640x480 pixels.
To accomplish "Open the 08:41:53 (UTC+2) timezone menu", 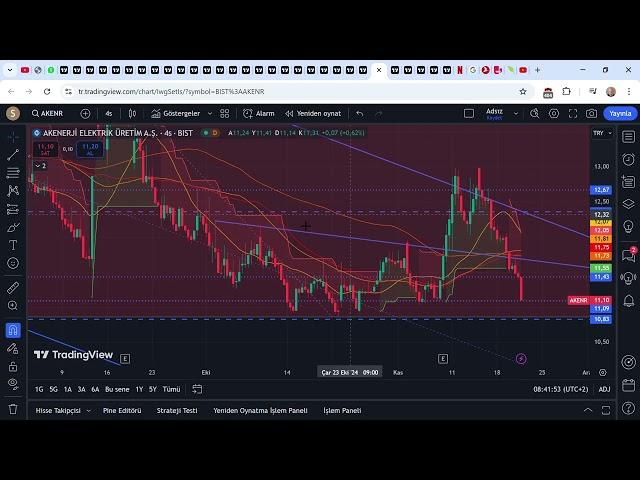I will tap(561, 389).
